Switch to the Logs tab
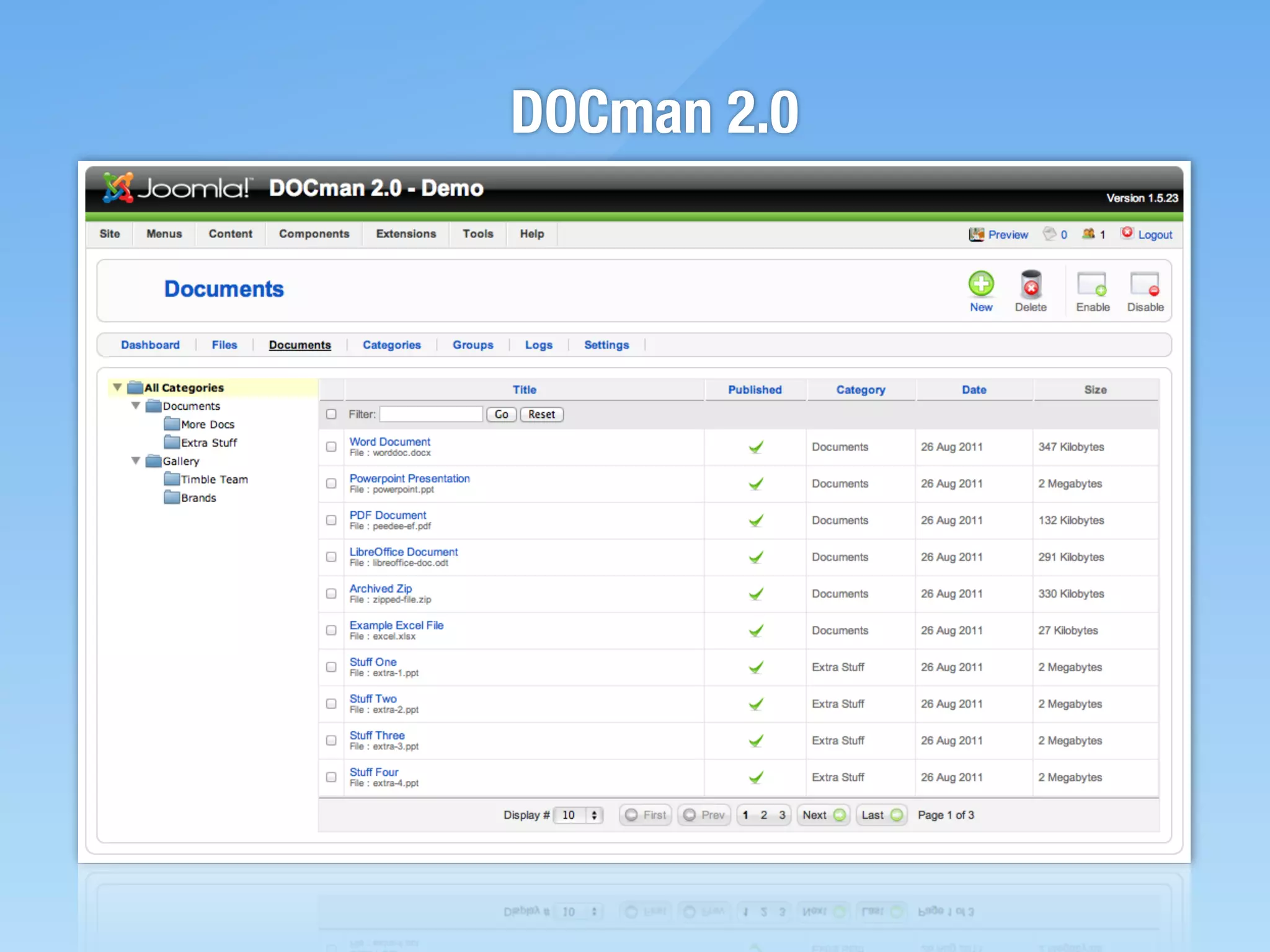This screenshot has width=1270, height=952. pyautogui.click(x=538, y=345)
